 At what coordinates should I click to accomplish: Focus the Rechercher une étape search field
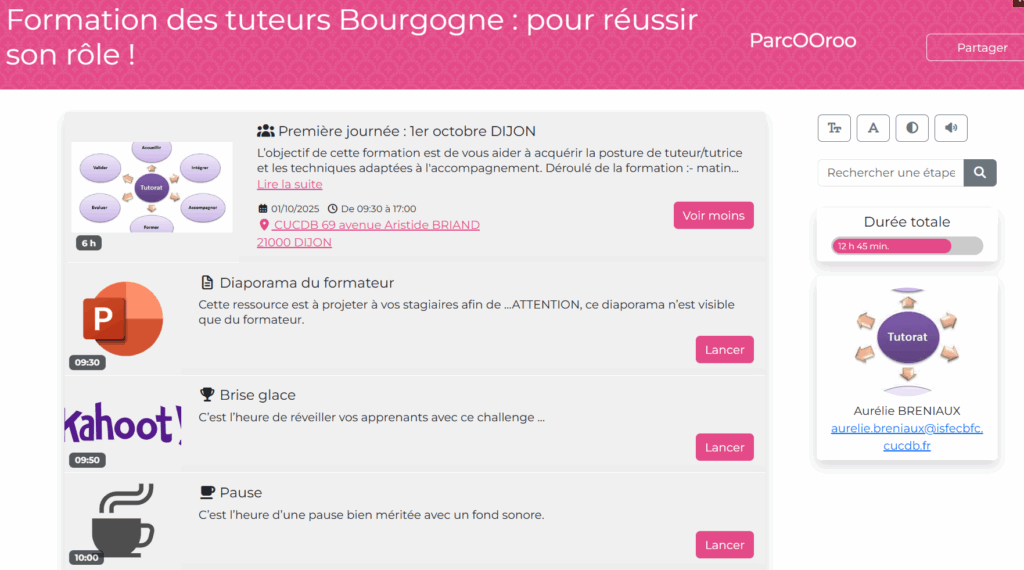tap(890, 173)
